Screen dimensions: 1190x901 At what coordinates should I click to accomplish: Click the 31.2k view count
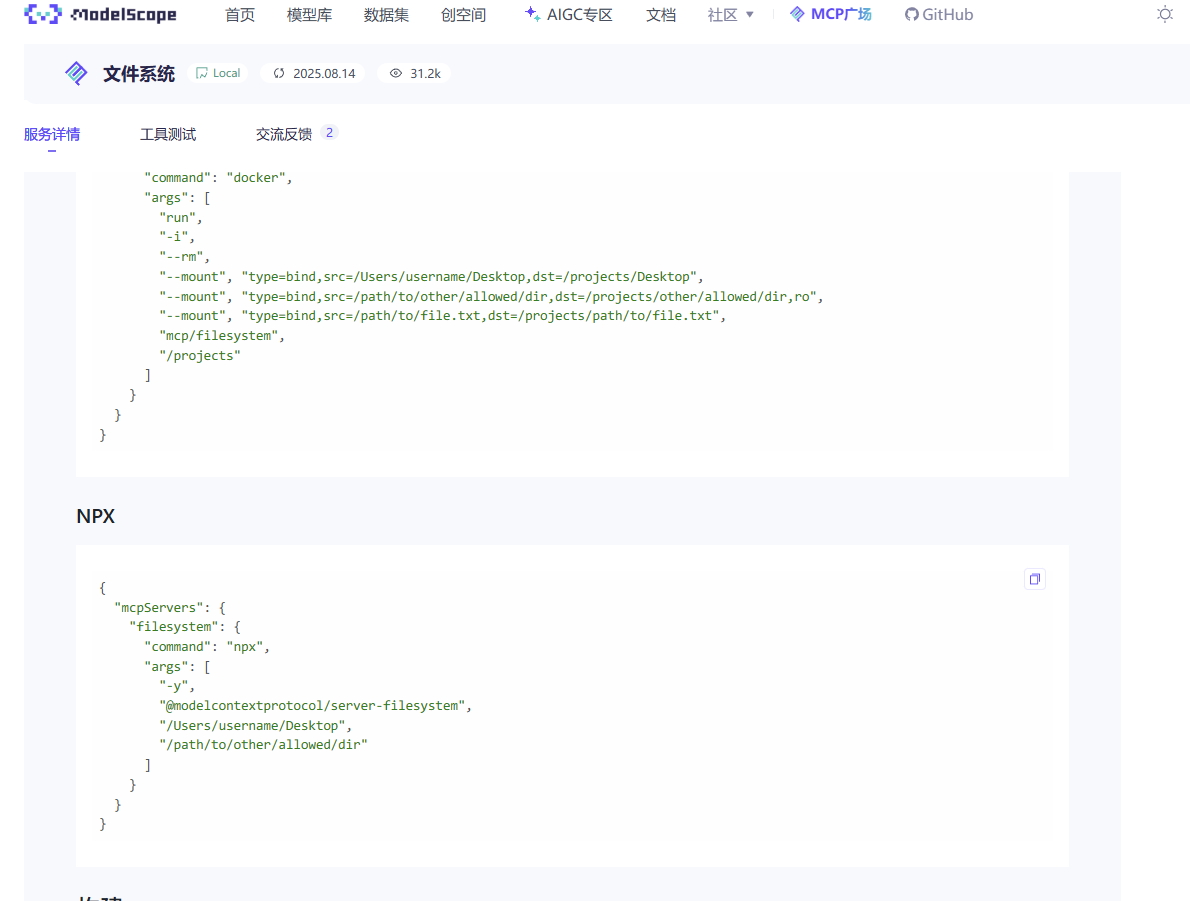(x=425, y=74)
